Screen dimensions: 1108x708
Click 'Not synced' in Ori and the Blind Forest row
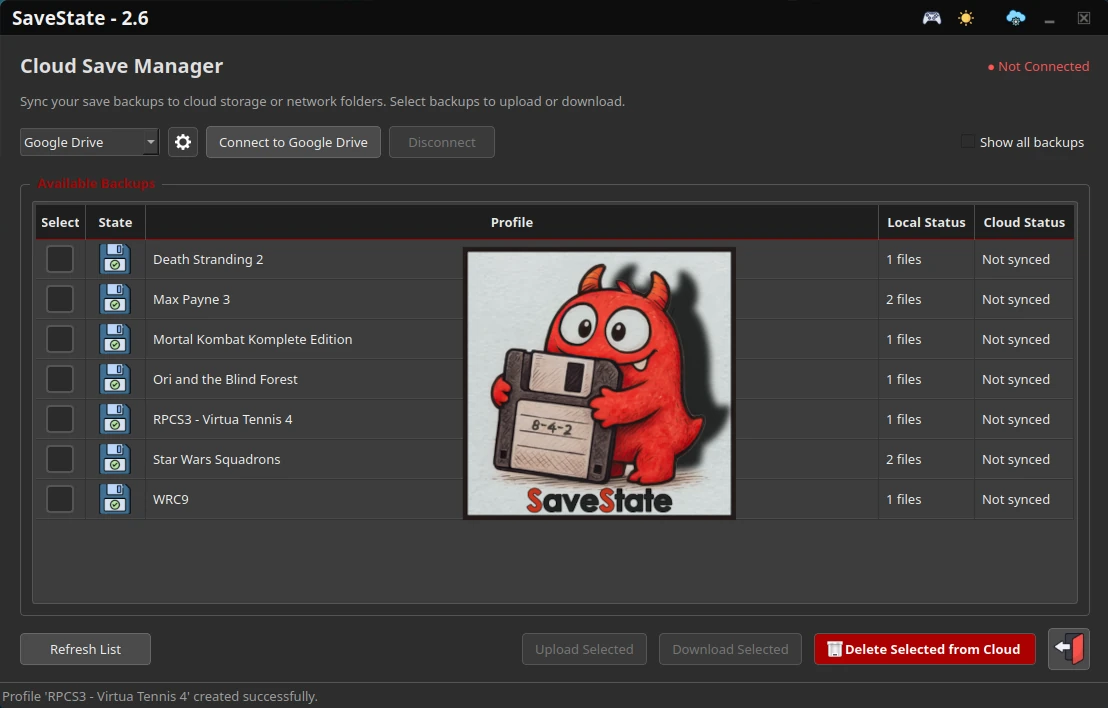(1015, 379)
